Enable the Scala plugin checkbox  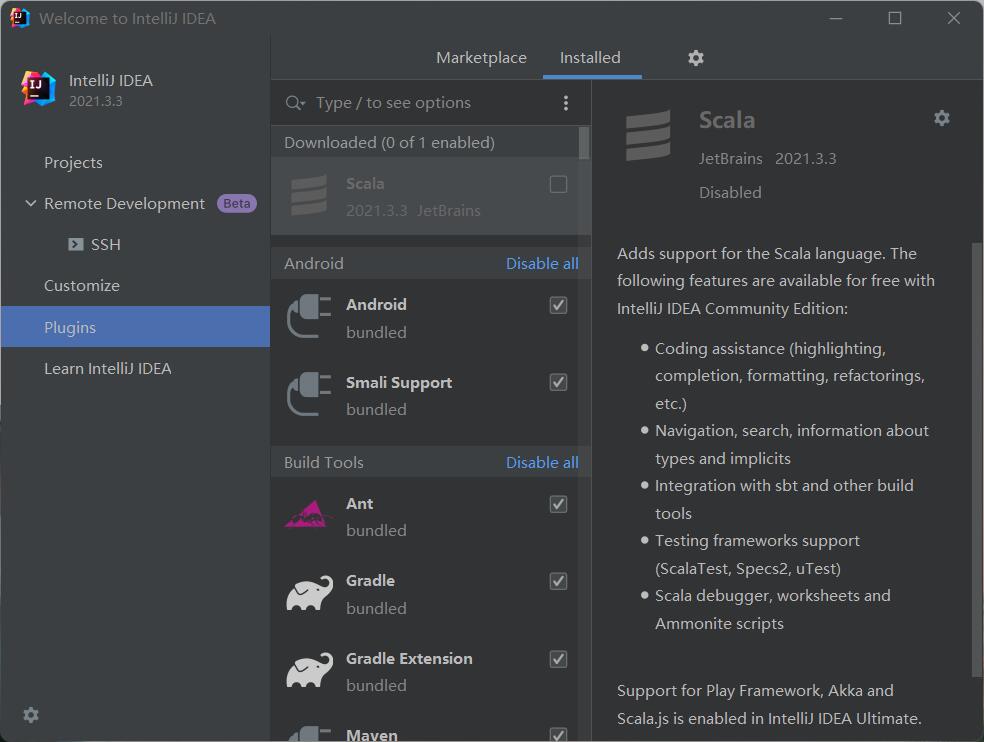pyautogui.click(x=559, y=184)
